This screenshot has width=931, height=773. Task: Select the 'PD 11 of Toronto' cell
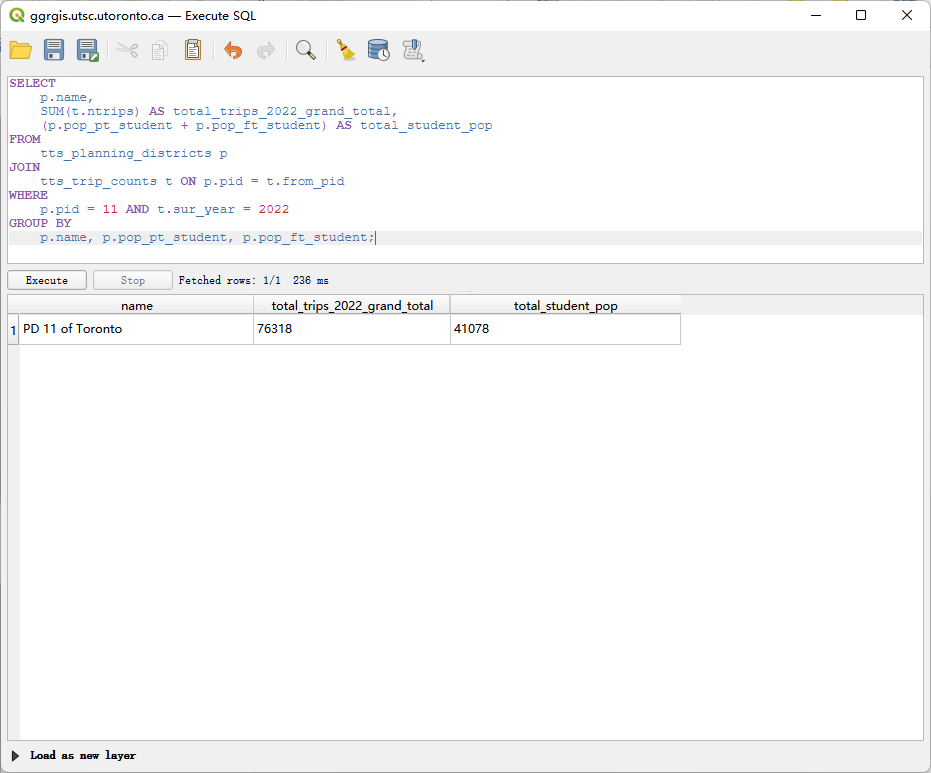[x=137, y=329]
